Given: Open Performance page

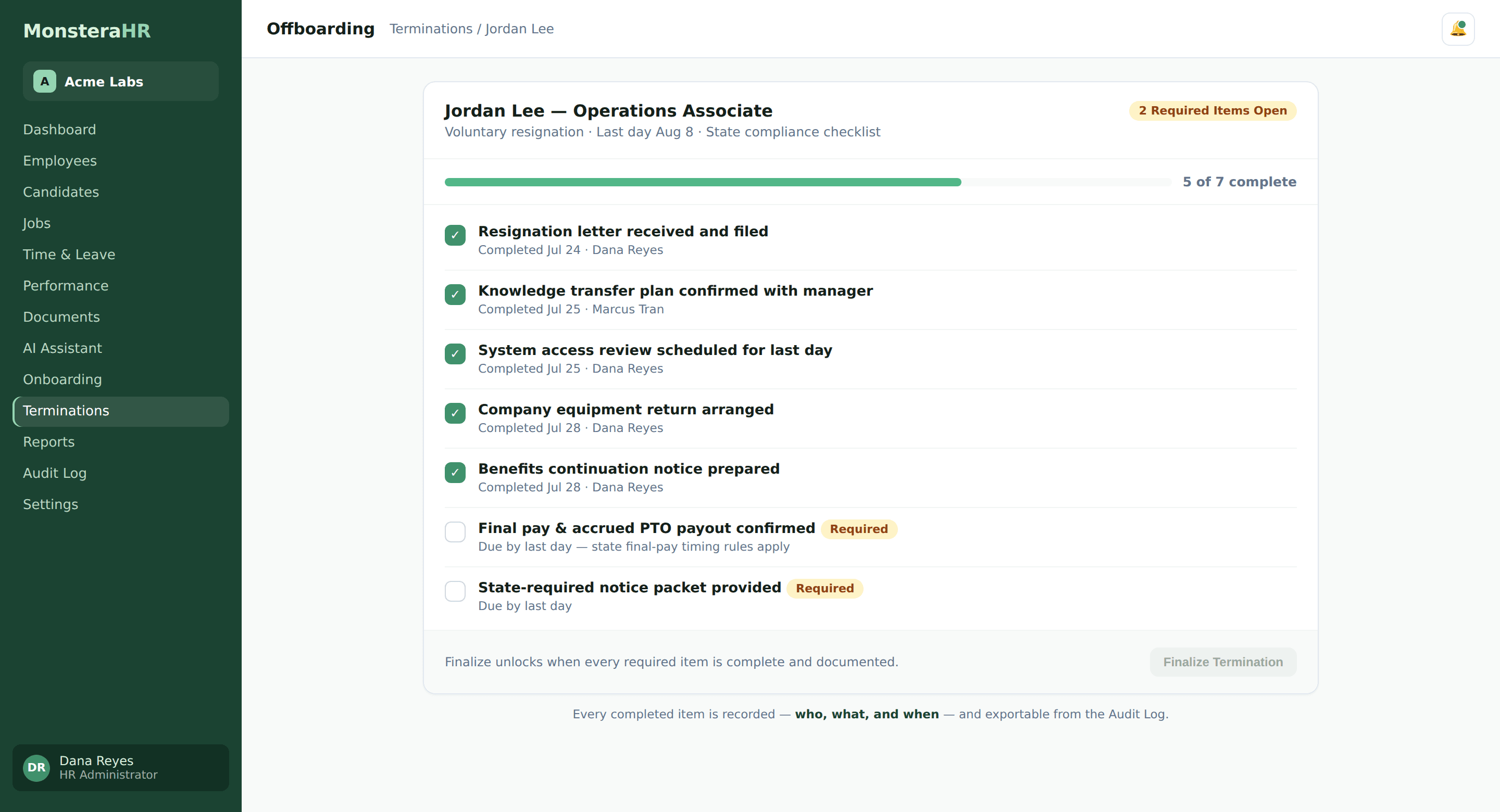Looking at the screenshot, I should 120,286.
